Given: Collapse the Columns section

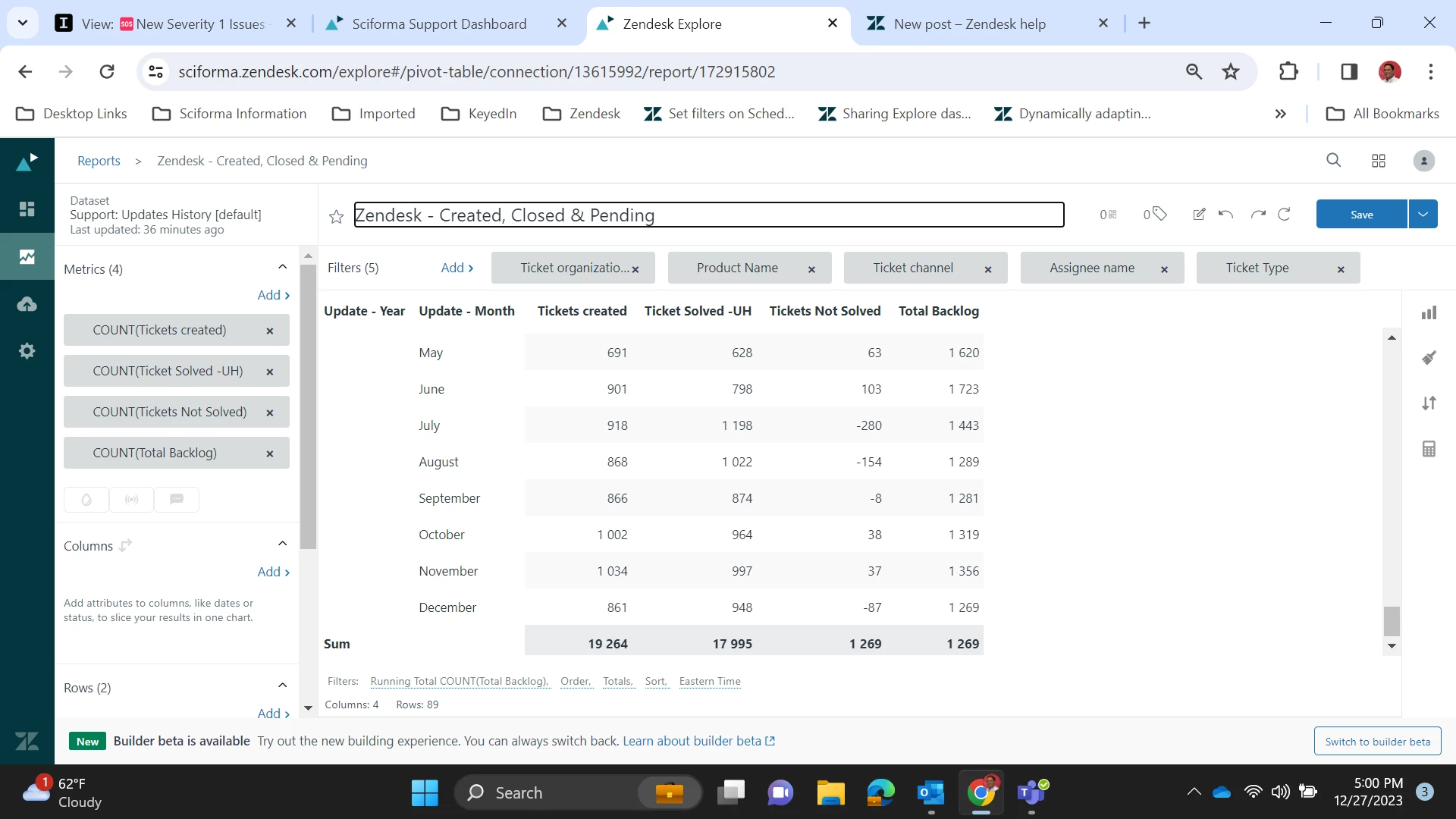Looking at the screenshot, I should [282, 544].
